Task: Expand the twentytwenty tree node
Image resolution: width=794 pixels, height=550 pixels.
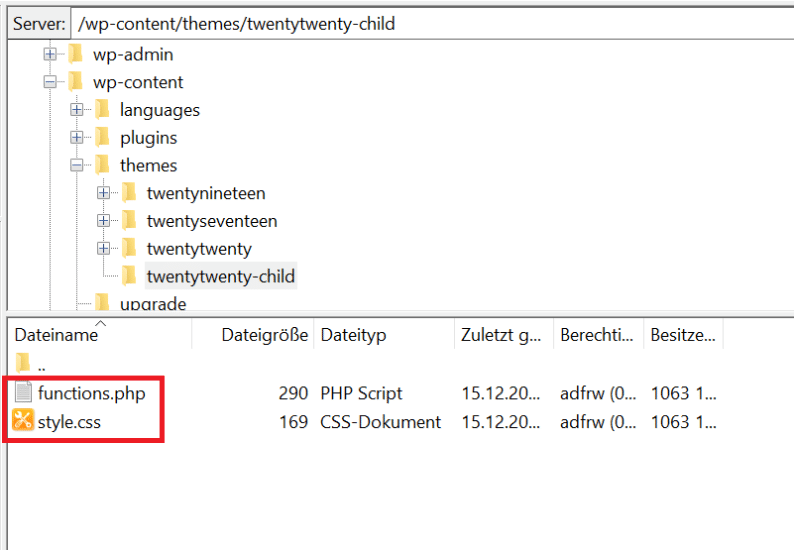Action: 104,248
